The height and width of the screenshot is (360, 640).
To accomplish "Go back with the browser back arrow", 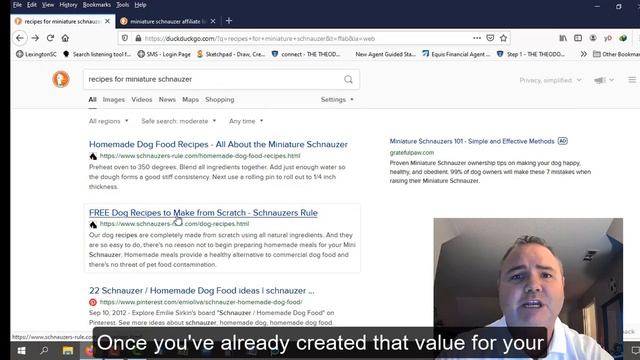I will point(20,38).
